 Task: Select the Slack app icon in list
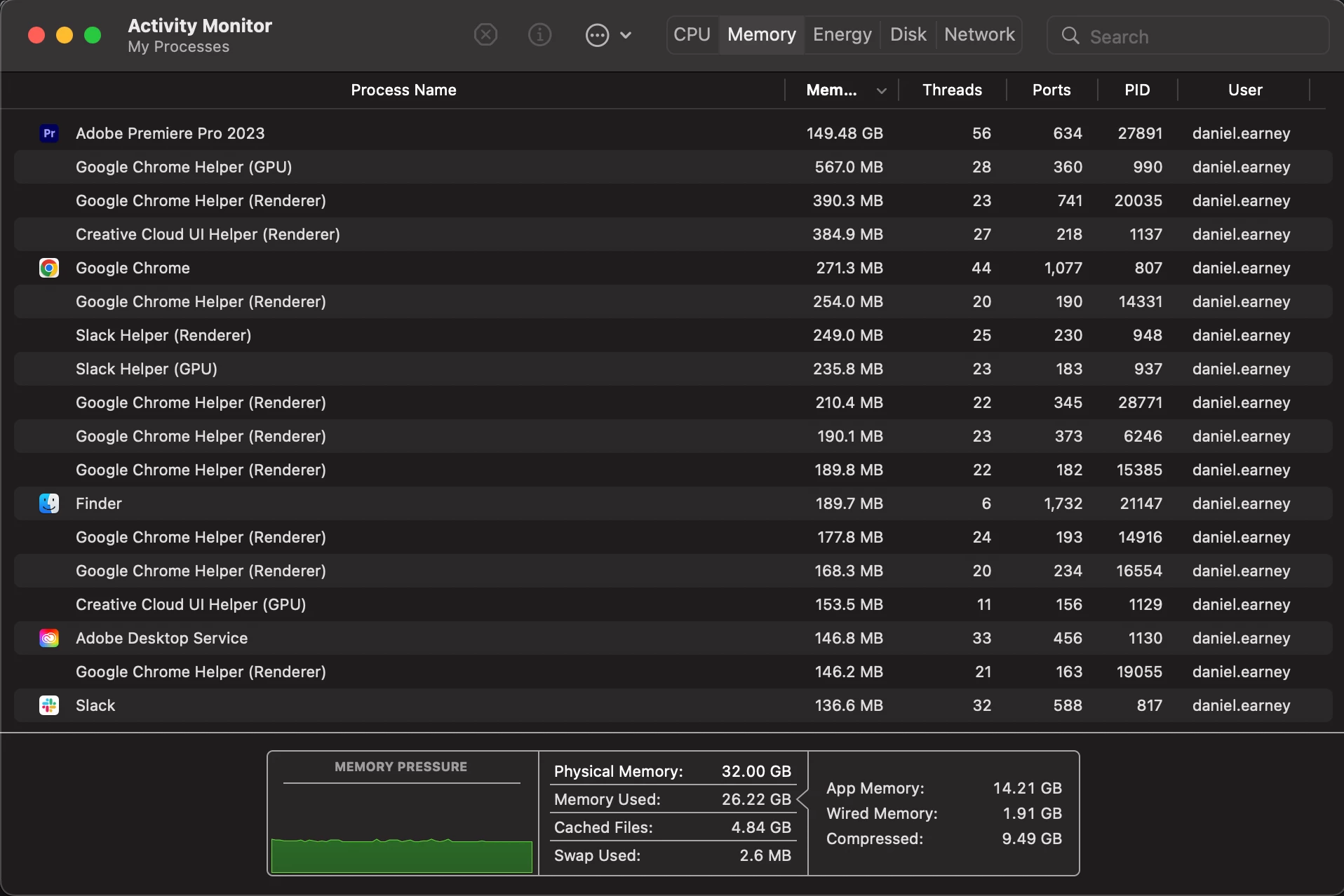[49, 705]
